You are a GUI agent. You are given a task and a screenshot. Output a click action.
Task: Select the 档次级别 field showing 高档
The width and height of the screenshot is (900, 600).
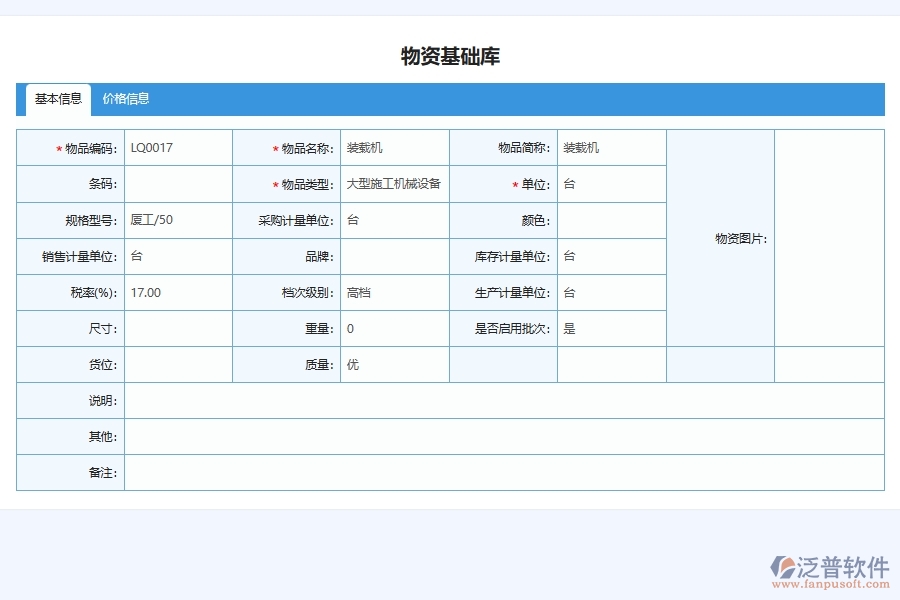click(x=395, y=292)
